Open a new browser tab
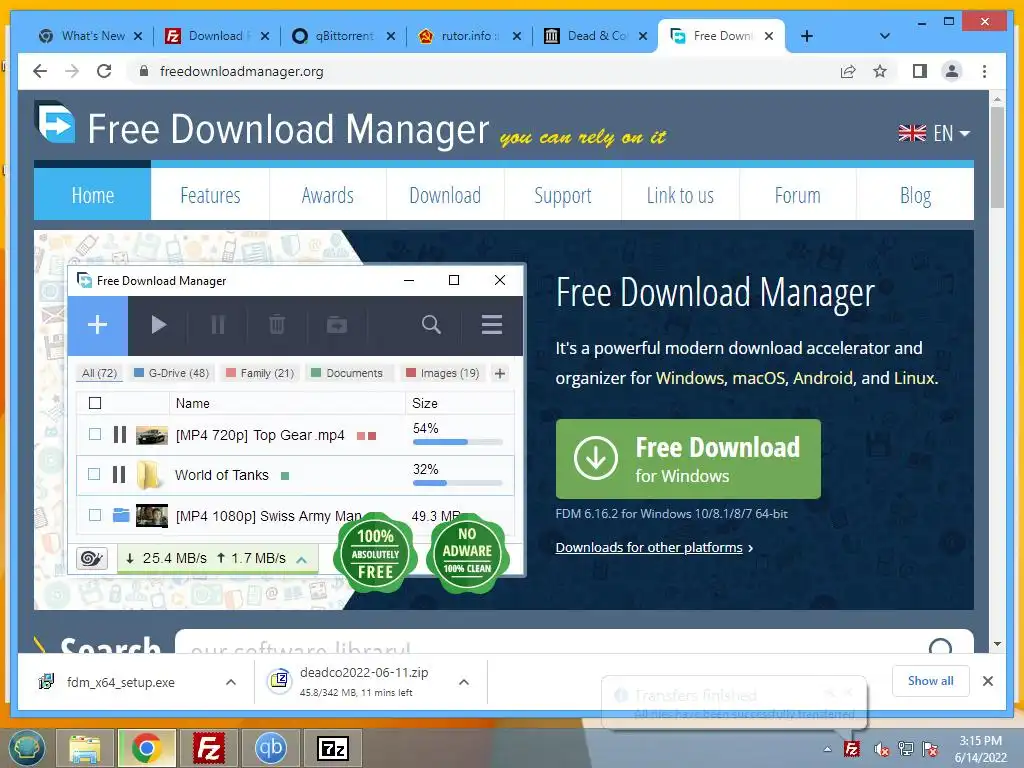 807,36
